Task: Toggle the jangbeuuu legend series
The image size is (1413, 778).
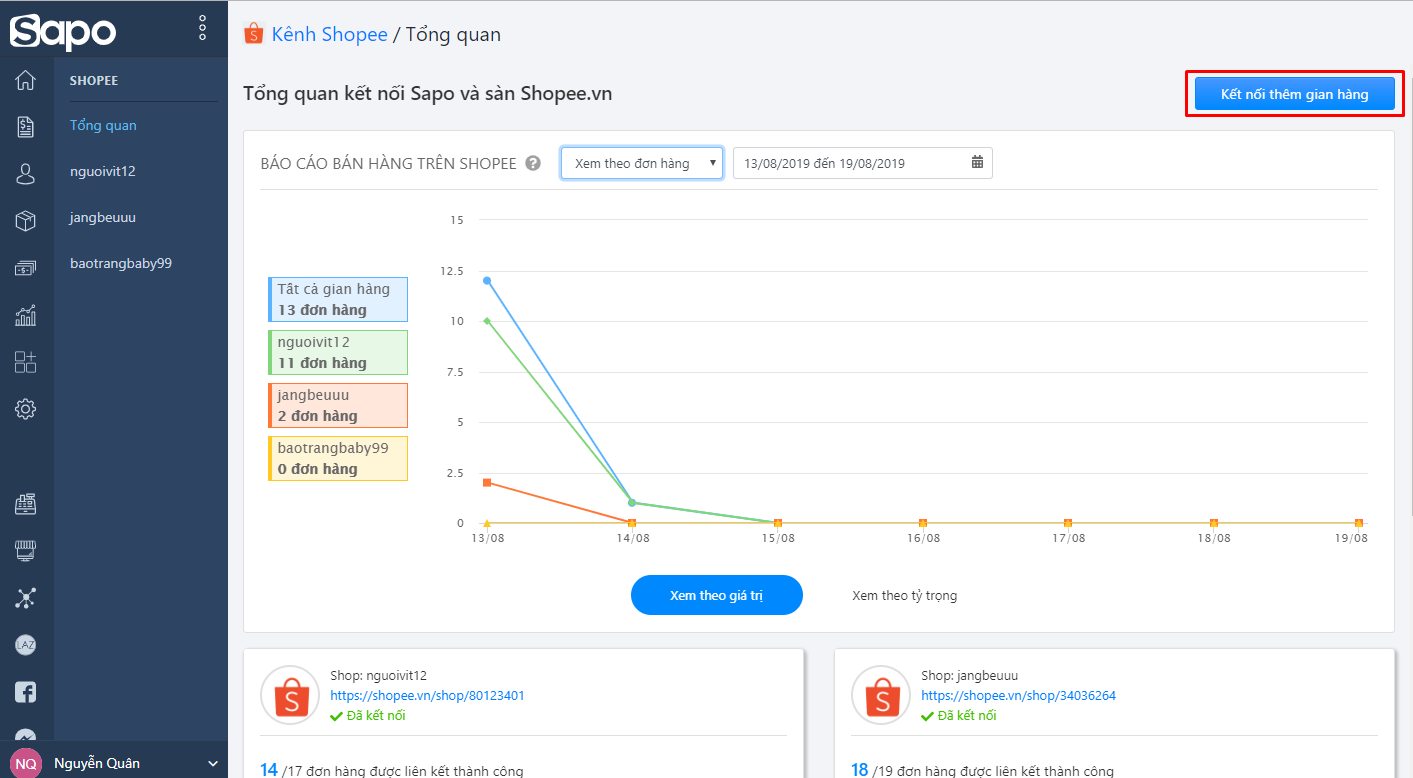Action: [338, 406]
